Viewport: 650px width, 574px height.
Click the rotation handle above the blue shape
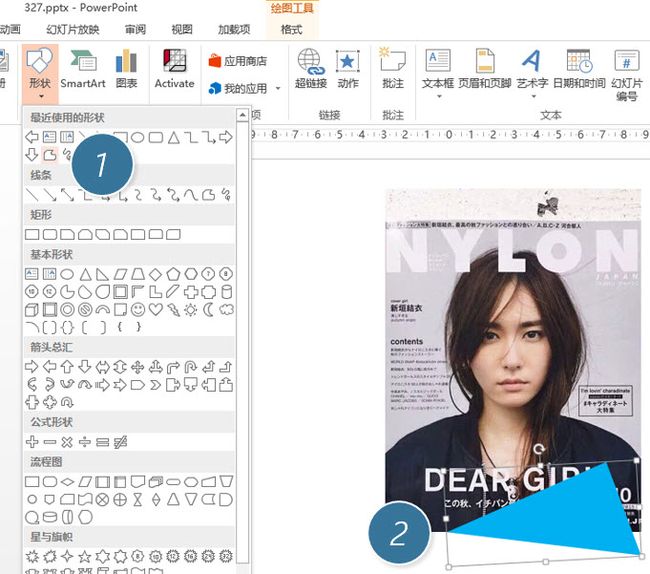(x=538, y=448)
